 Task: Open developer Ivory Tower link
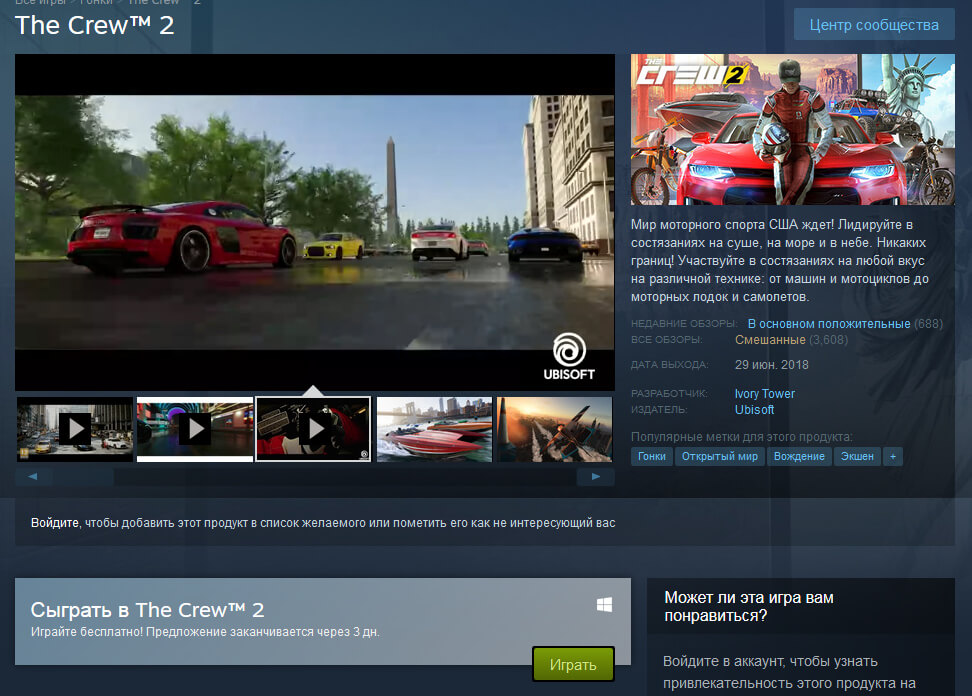[x=764, y=394]
